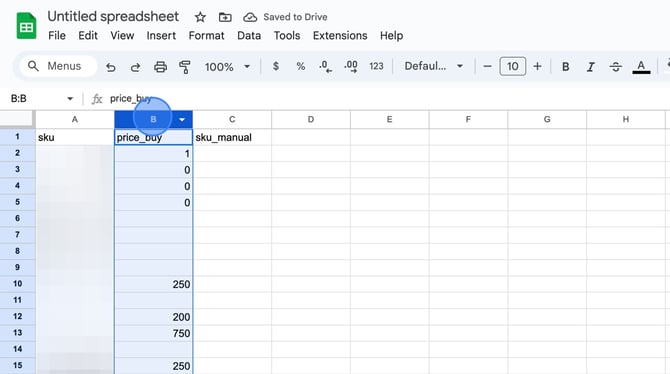Select price_buy cell in row 15

[153, 366]
